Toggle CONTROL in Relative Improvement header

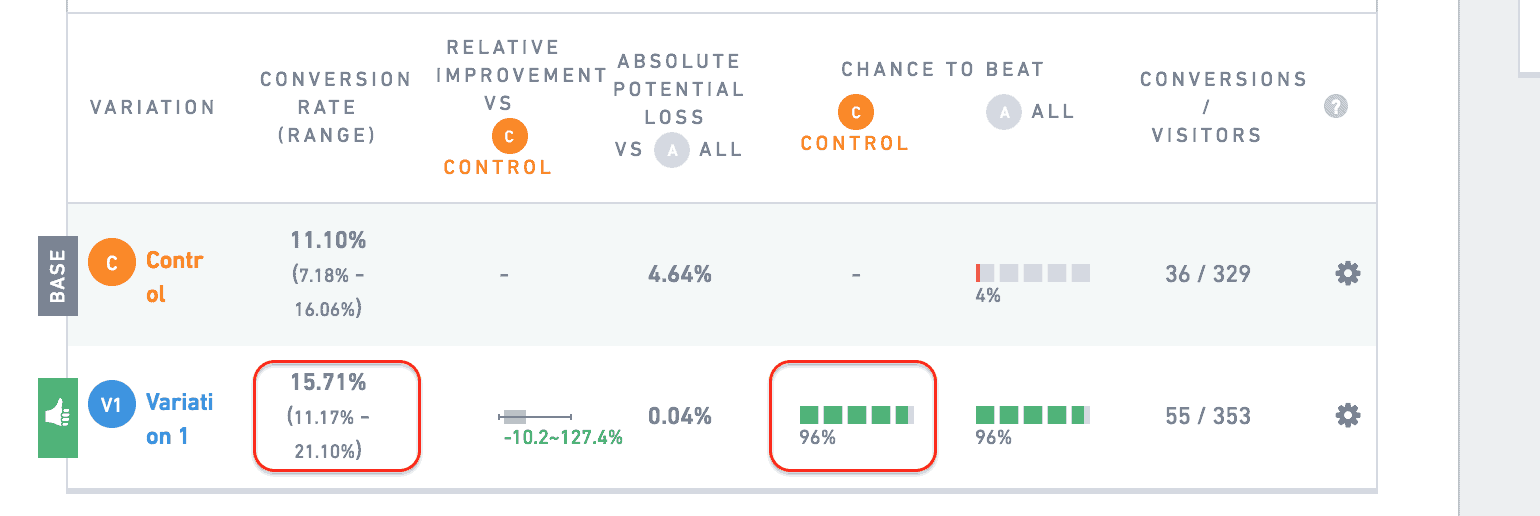(x=497, y=167)
